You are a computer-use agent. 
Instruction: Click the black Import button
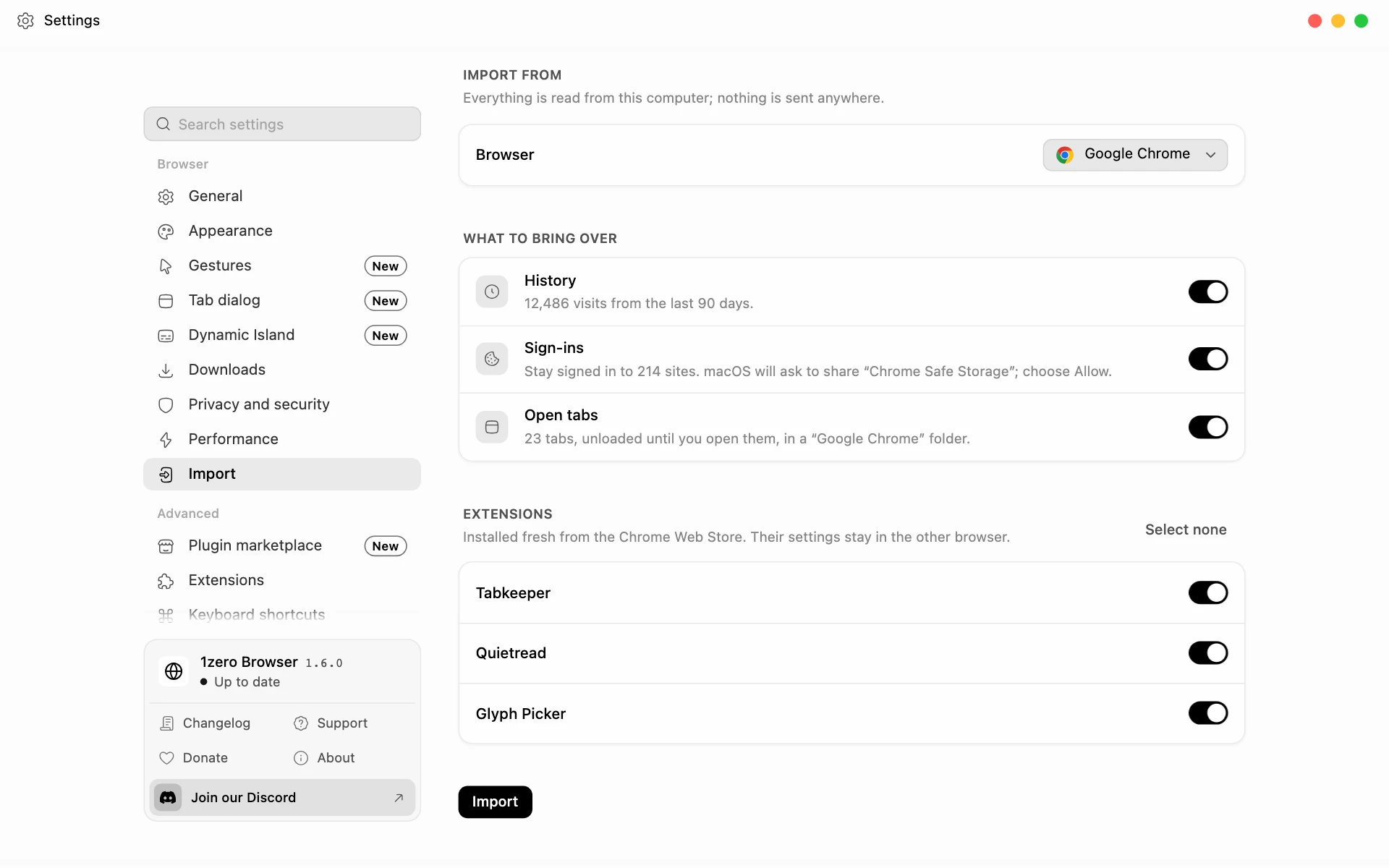pos(495,801)
